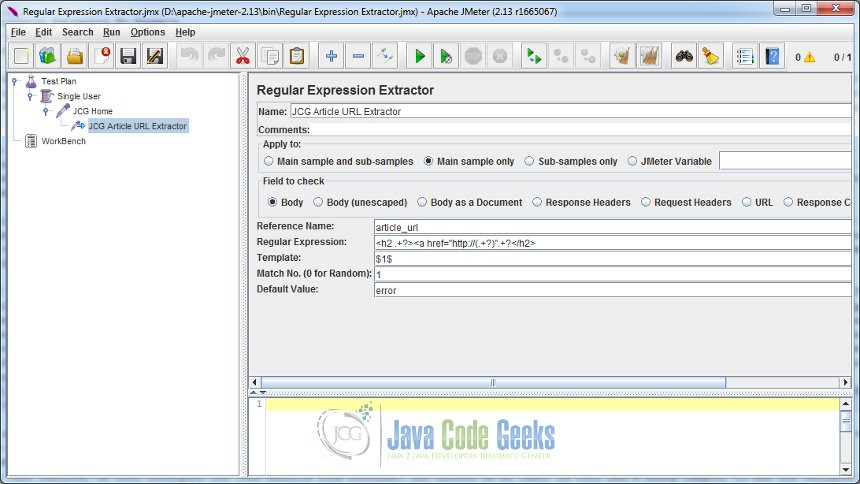Click the Open file folder icon
The height and width of the screenshot is (484, 860).
point(75,56)
